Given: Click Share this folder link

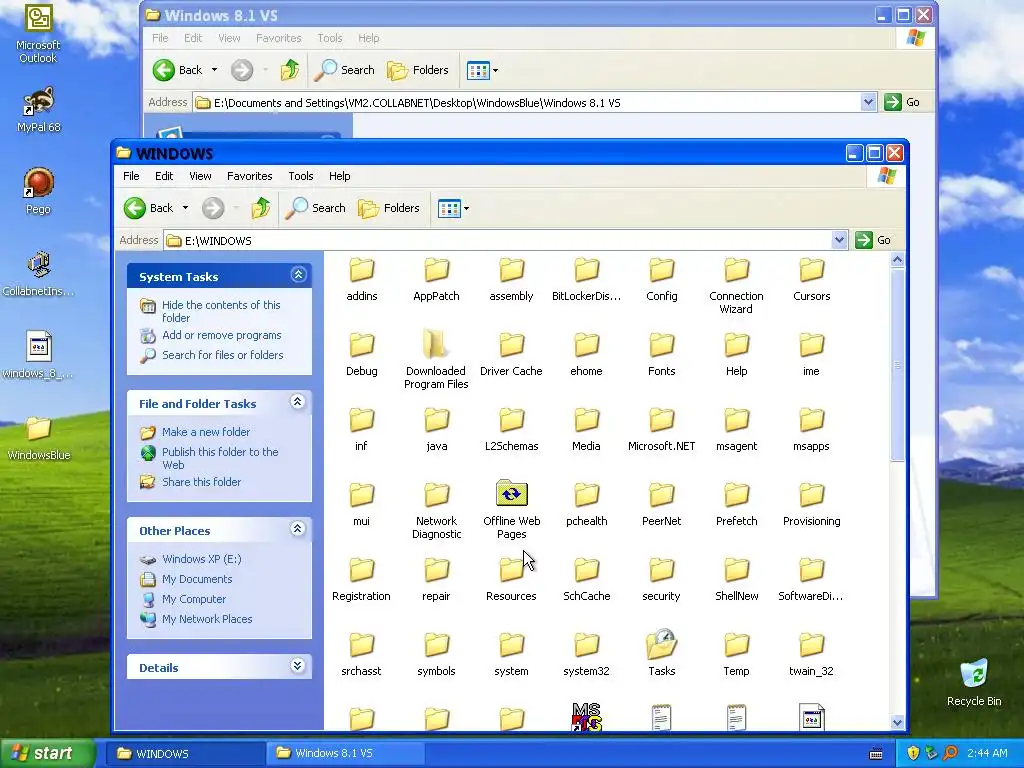Looking at the screenshot, I should (x=201, y=482).
